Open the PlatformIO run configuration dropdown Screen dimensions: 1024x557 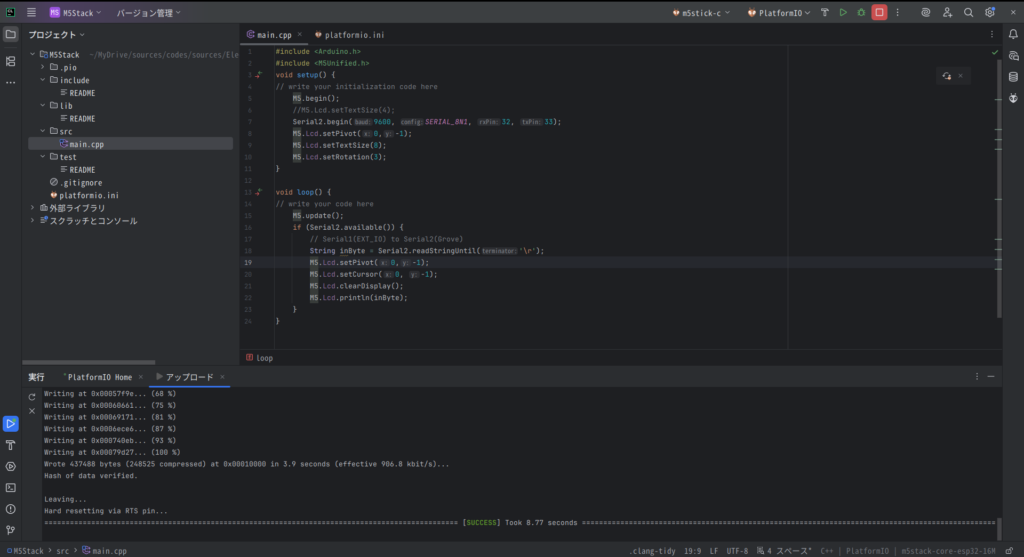(x=779, y=13)
